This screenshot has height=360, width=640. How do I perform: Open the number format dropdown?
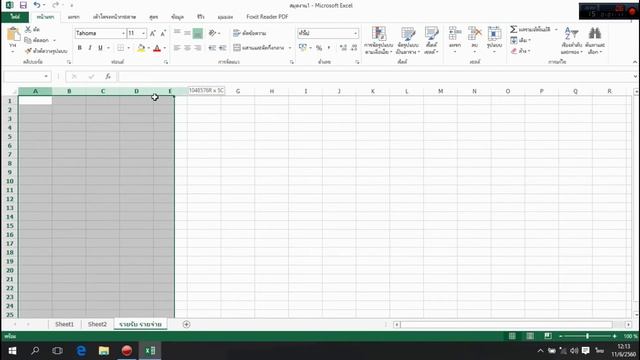tap(356, 33)
